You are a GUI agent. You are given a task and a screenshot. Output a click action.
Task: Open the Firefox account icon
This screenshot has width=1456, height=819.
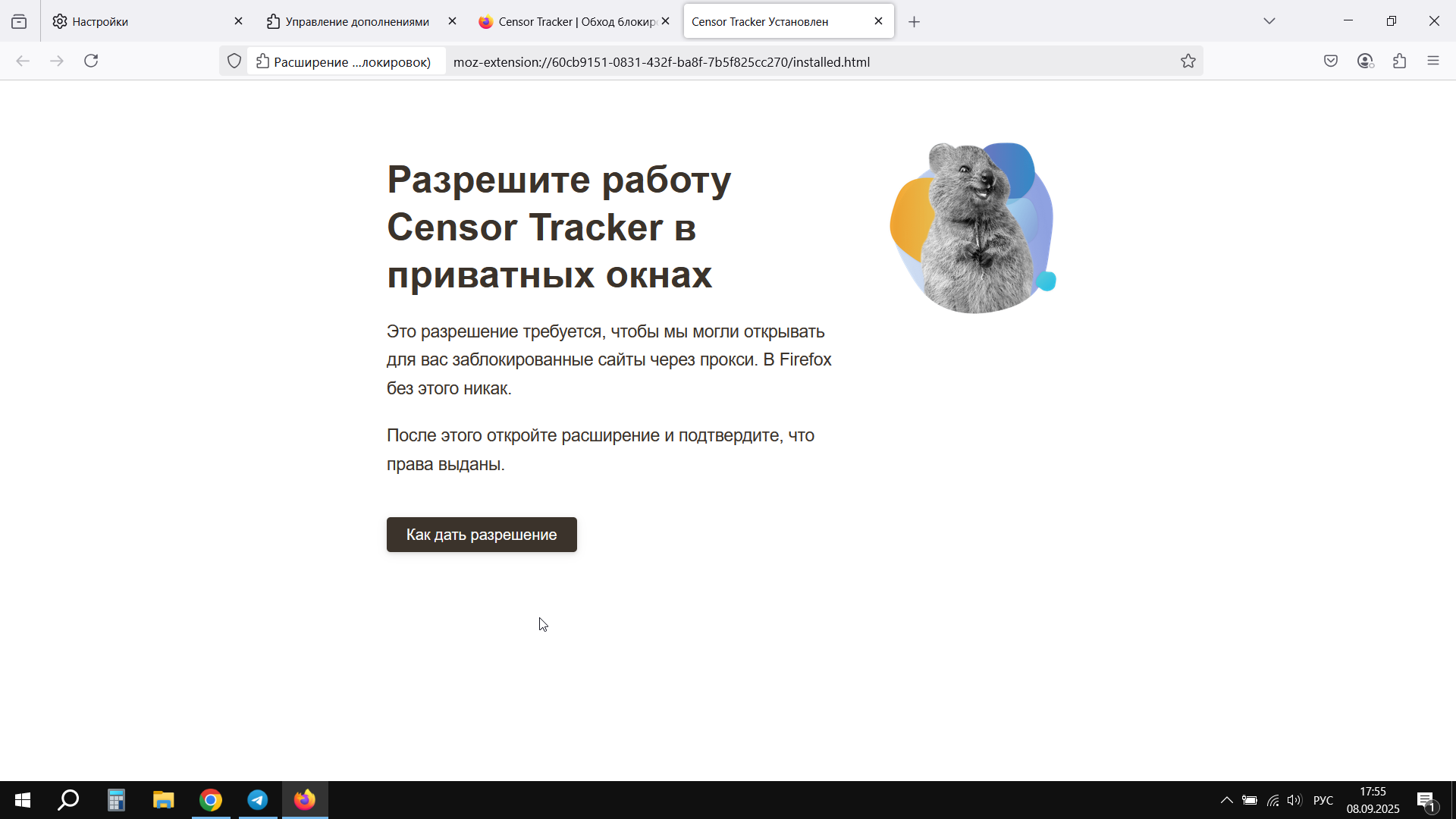(1366, 61)
